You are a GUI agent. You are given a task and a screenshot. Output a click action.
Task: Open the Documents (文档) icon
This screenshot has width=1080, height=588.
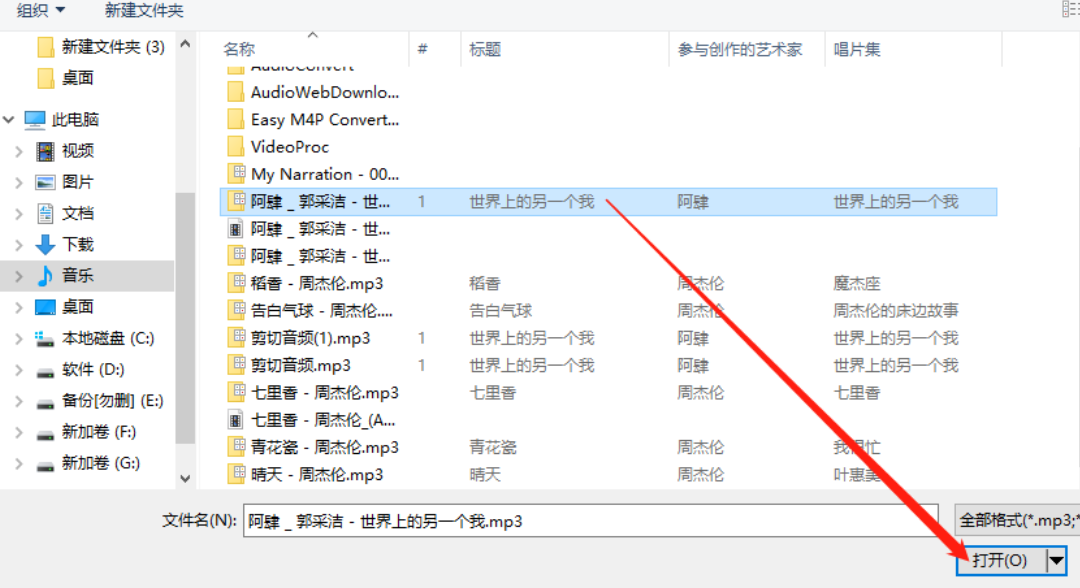pyautogui.click(x=45, y=213)
